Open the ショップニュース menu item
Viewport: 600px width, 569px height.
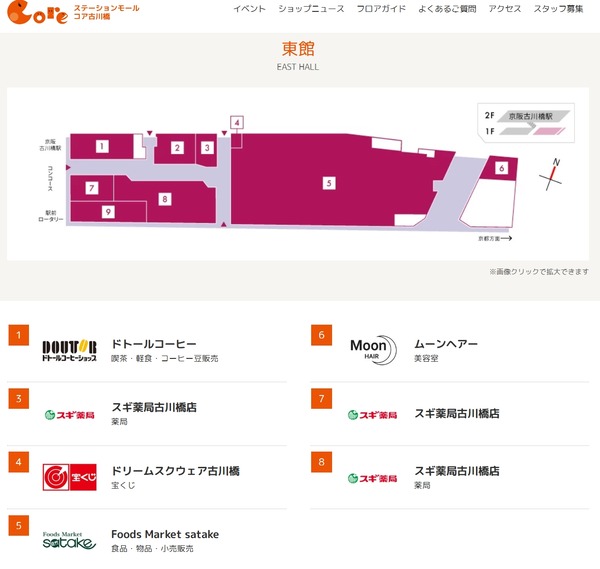coord(311,9)
